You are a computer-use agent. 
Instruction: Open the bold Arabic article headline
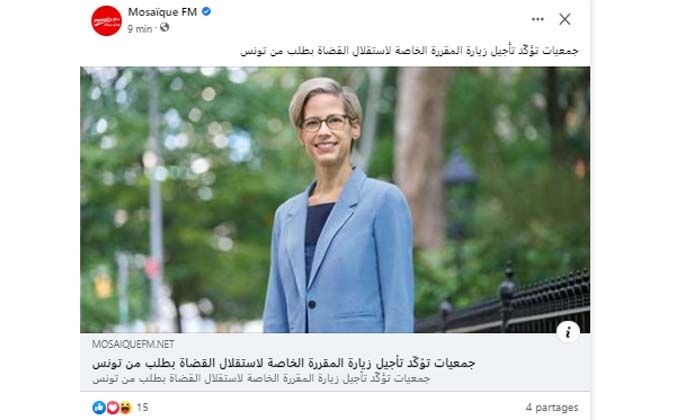283,363
